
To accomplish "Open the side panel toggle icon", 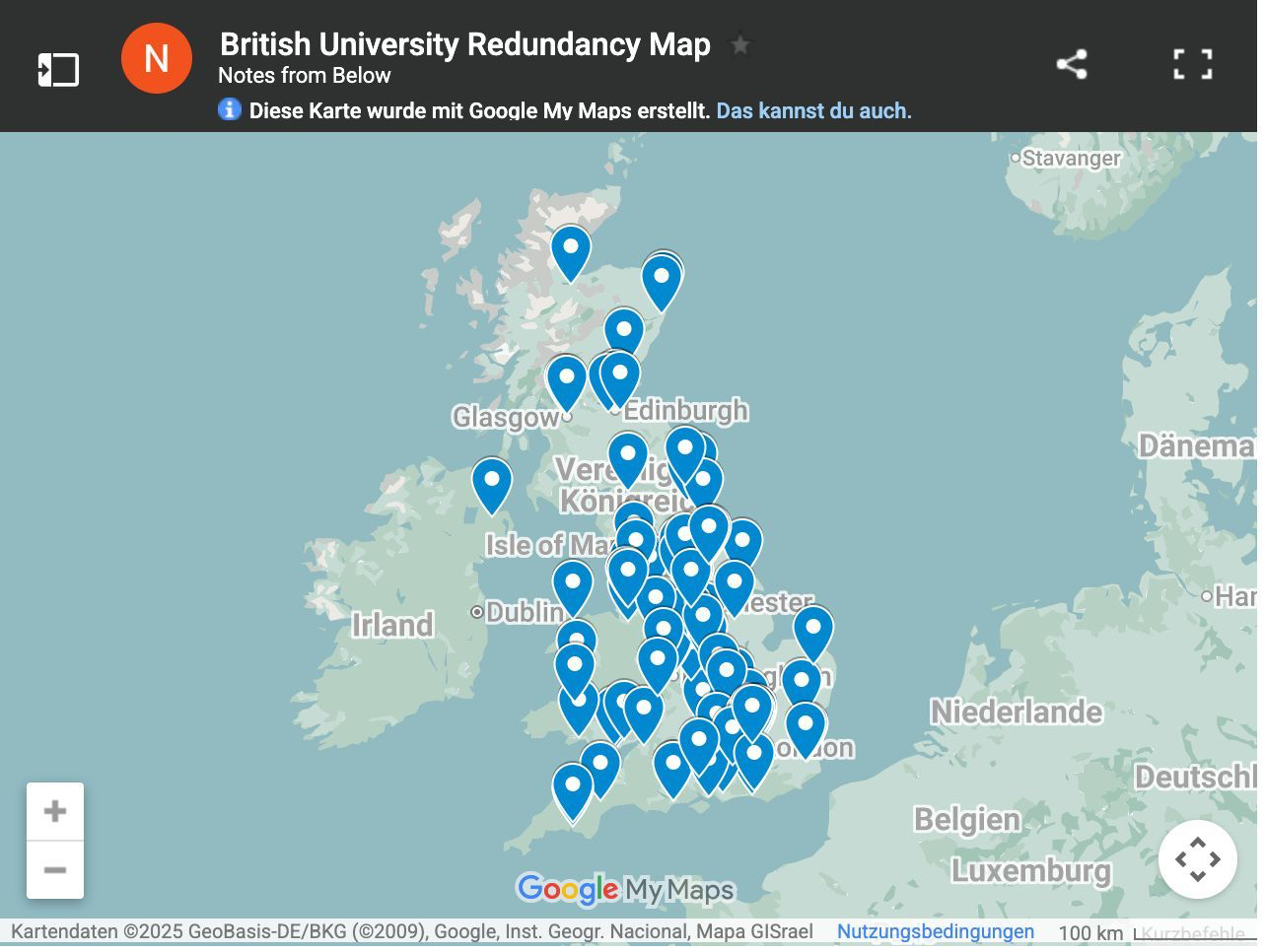I will (x=58, y=70).
